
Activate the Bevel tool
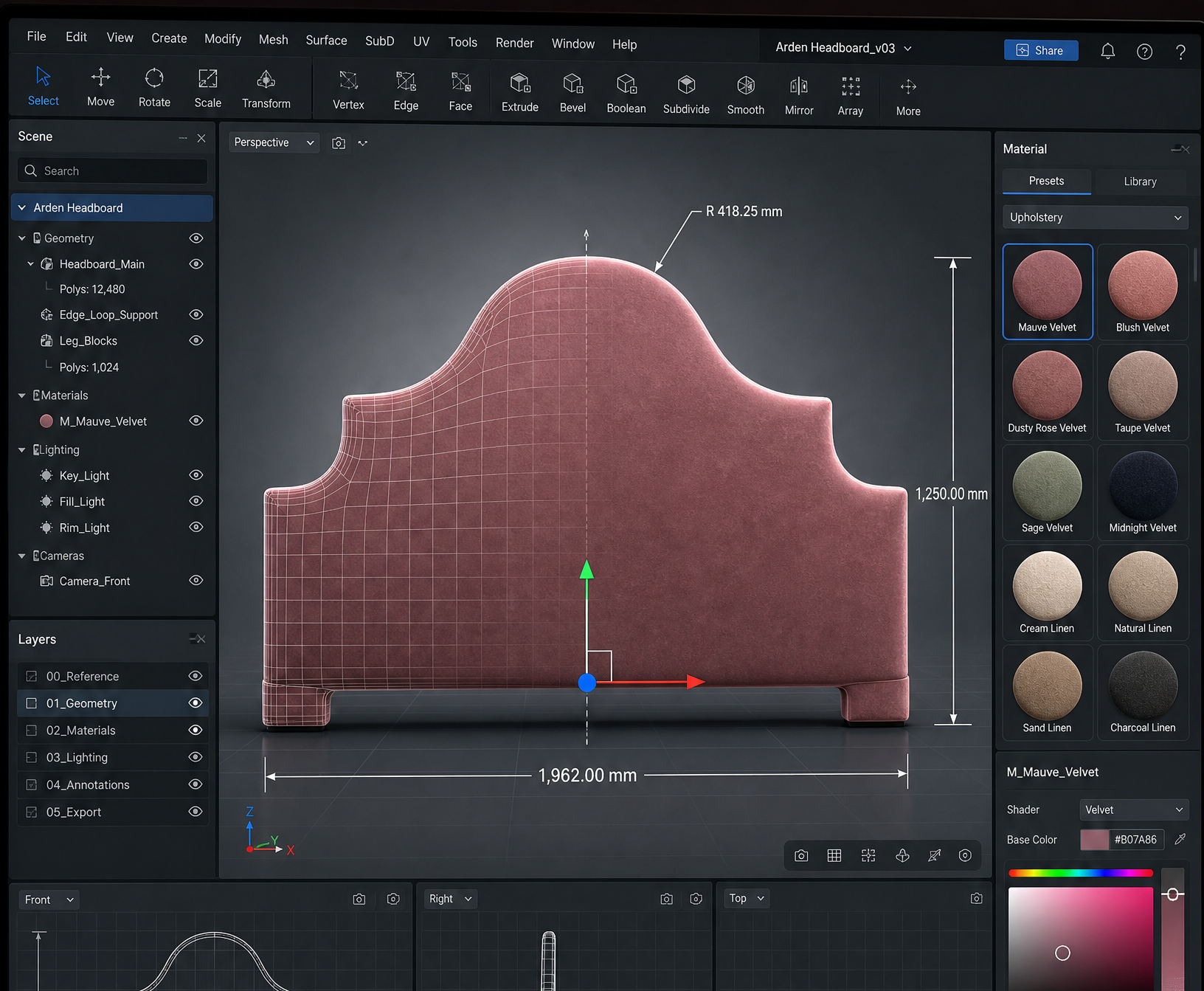572,92
